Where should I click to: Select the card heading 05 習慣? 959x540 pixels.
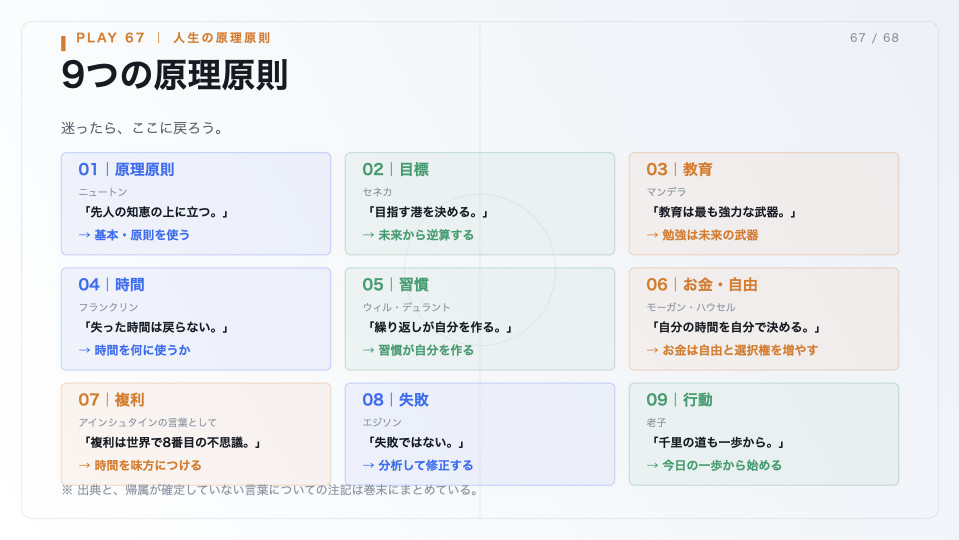[395, 284]
